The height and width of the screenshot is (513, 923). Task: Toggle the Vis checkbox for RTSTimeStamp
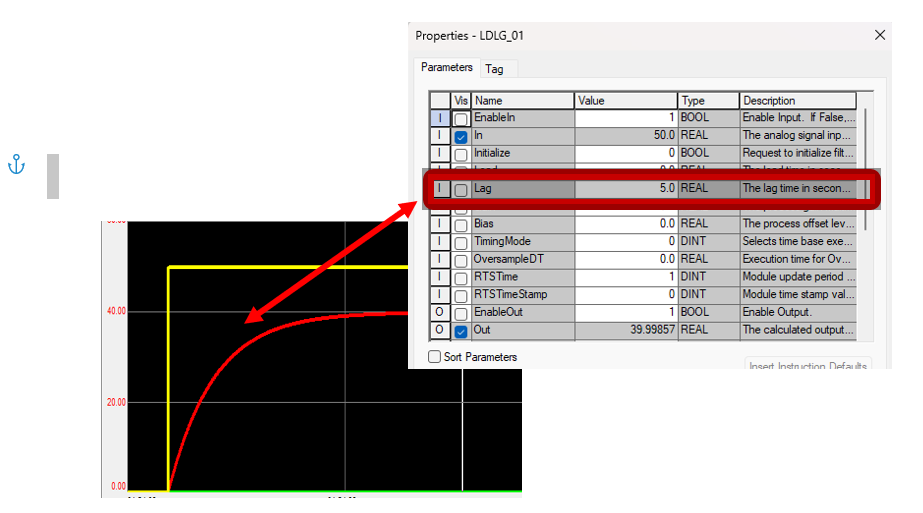[461, 296]
